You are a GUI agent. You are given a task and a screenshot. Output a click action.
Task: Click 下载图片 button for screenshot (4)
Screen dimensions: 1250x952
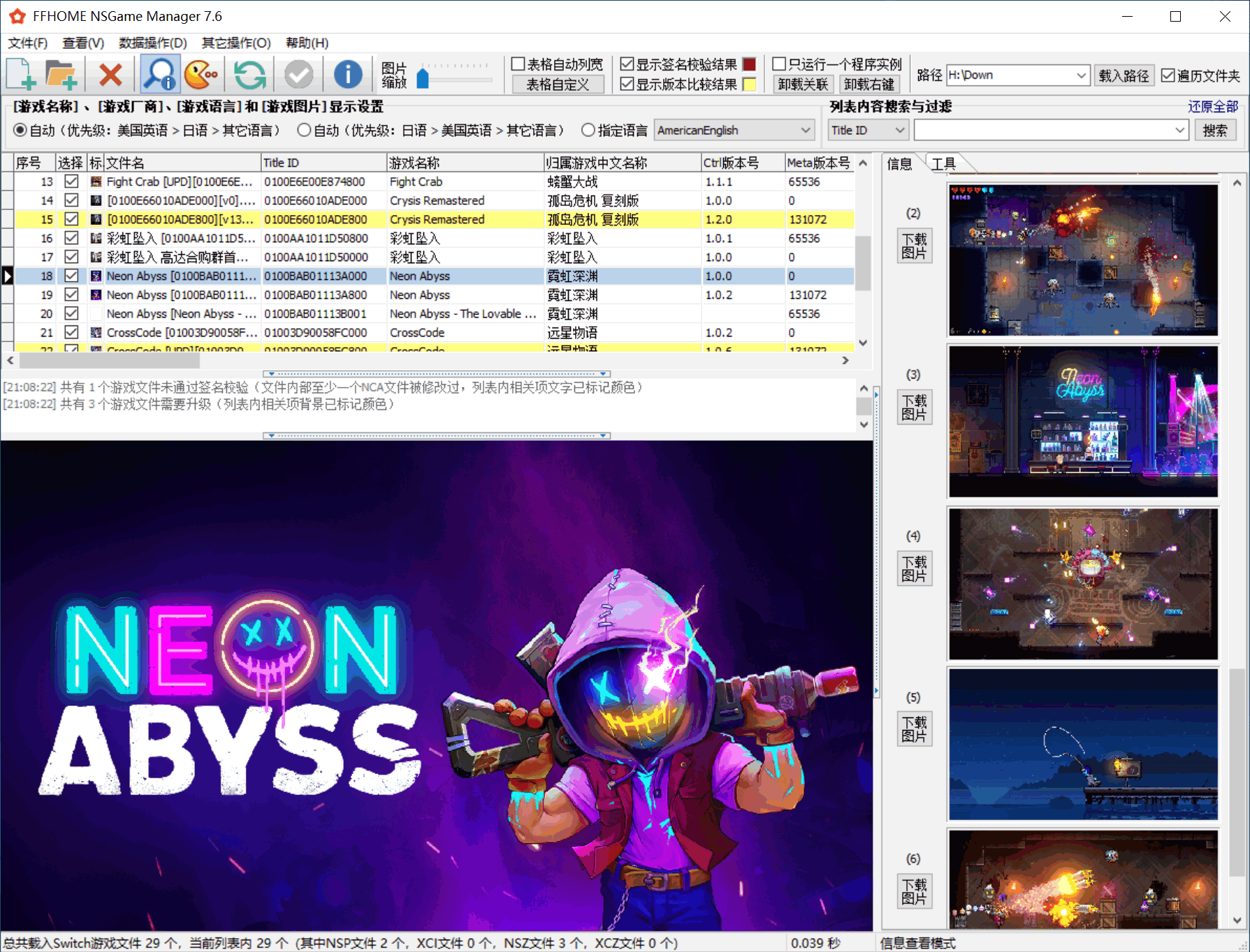[914, 569]
